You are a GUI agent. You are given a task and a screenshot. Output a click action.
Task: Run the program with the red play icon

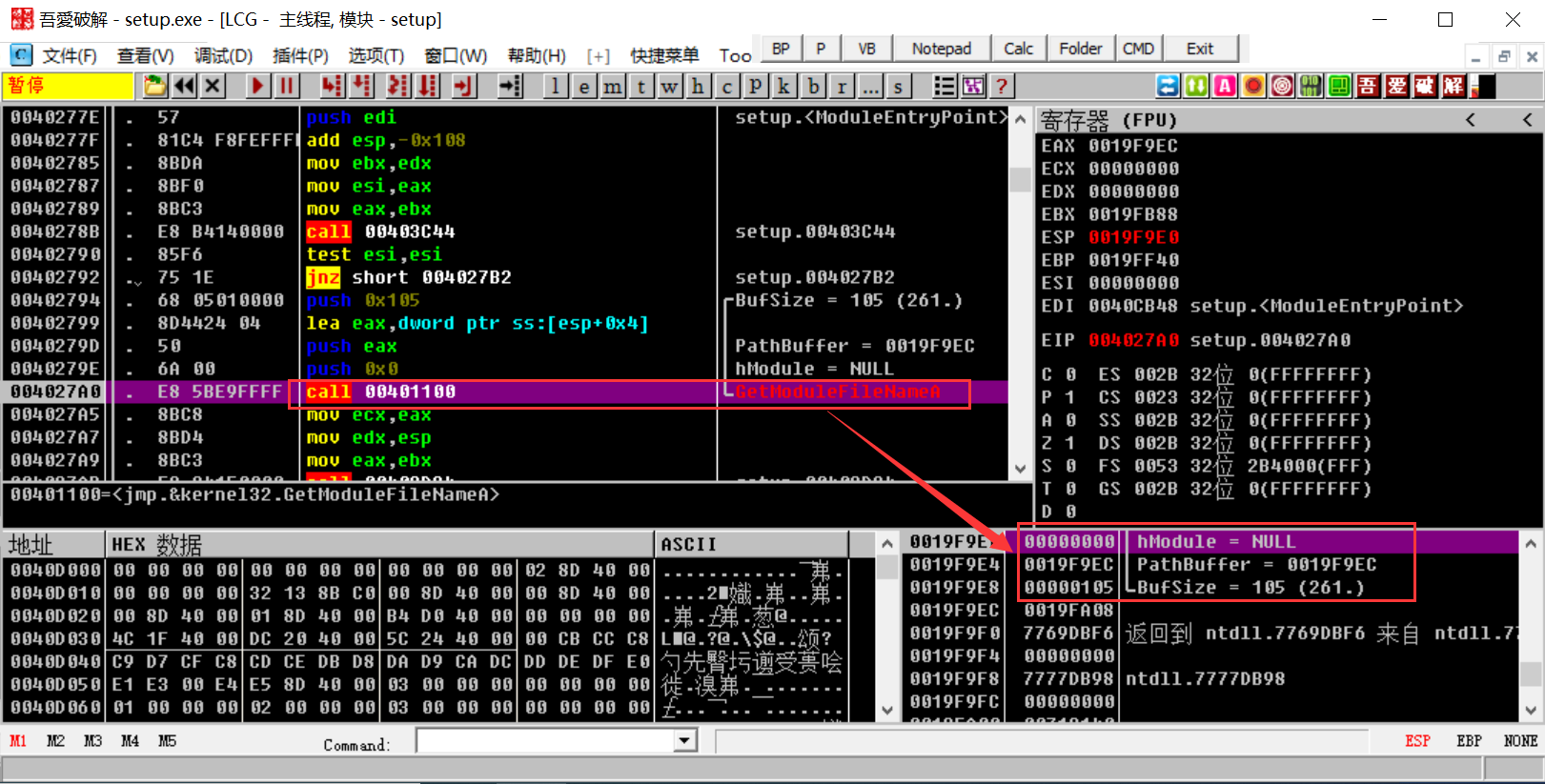pyautogui.click(x=257, y=87)
